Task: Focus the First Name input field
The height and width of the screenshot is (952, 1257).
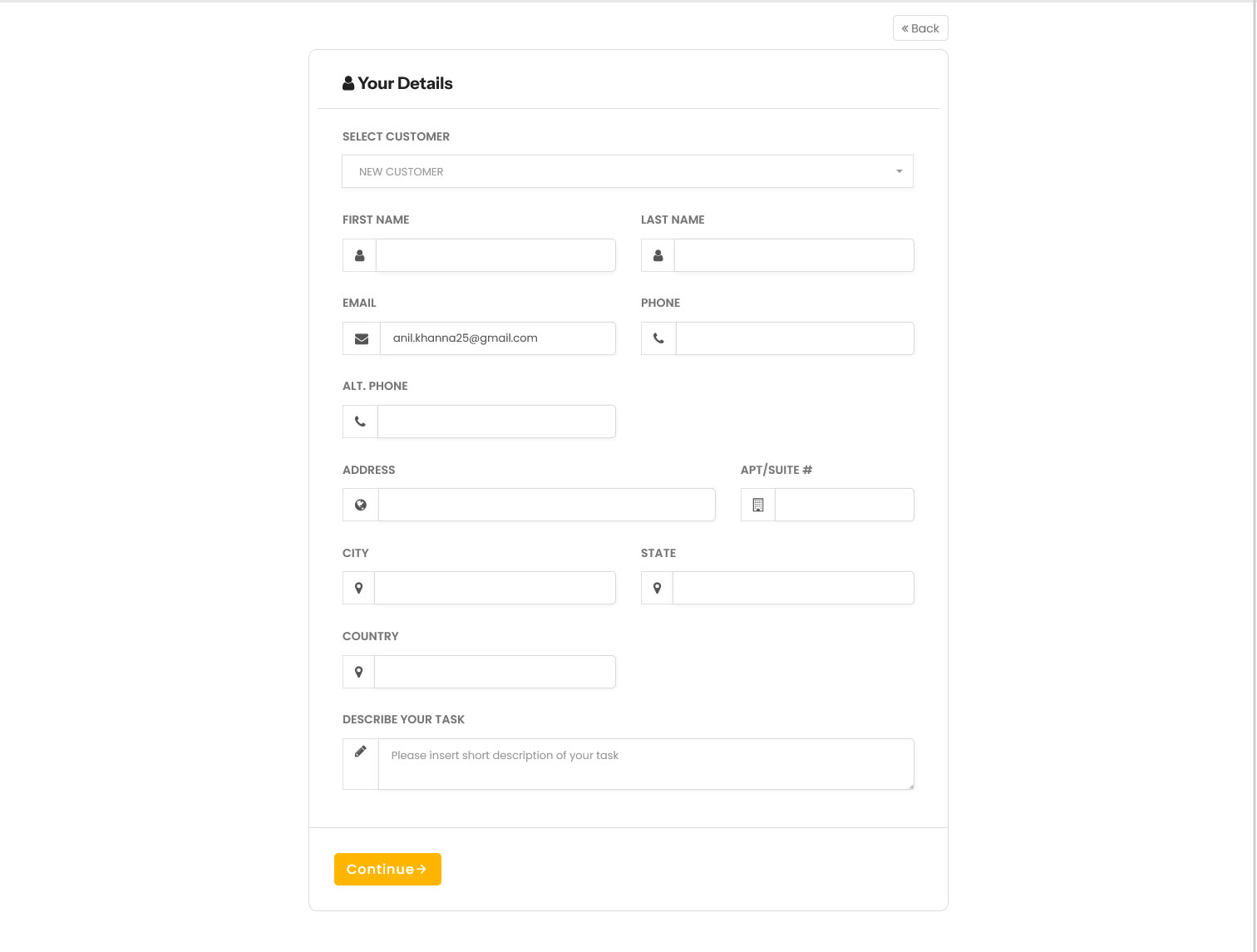Action: 495,255
